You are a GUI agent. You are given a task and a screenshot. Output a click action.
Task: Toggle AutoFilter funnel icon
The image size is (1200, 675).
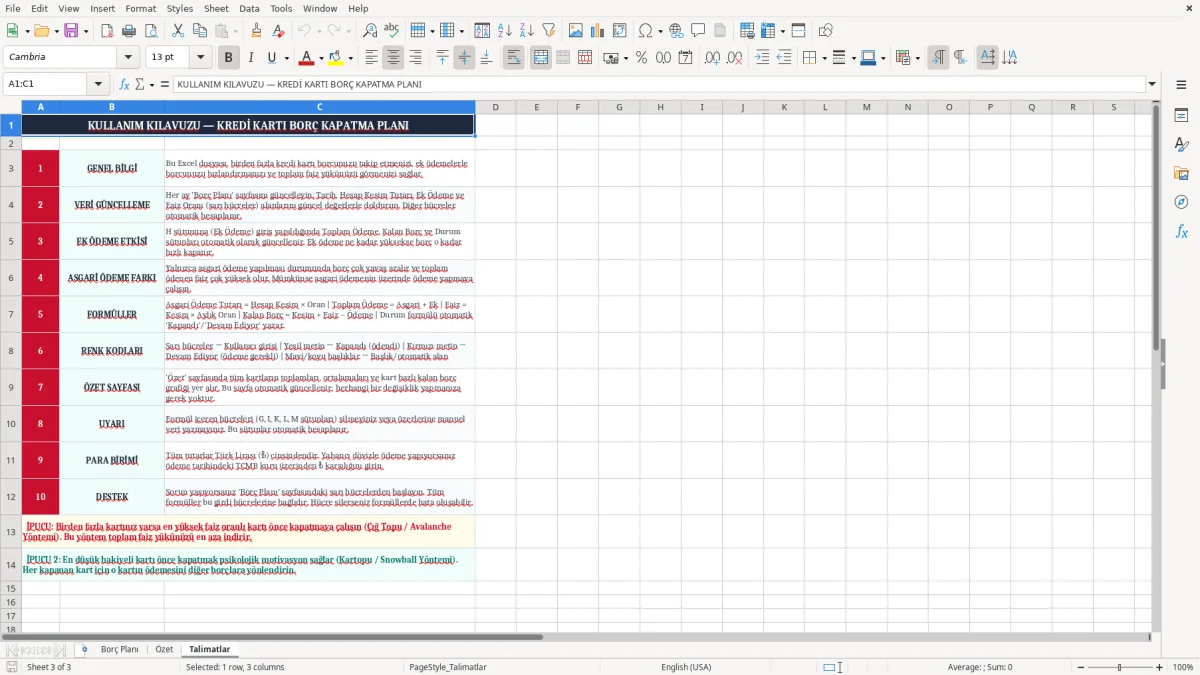coord(549,31)
